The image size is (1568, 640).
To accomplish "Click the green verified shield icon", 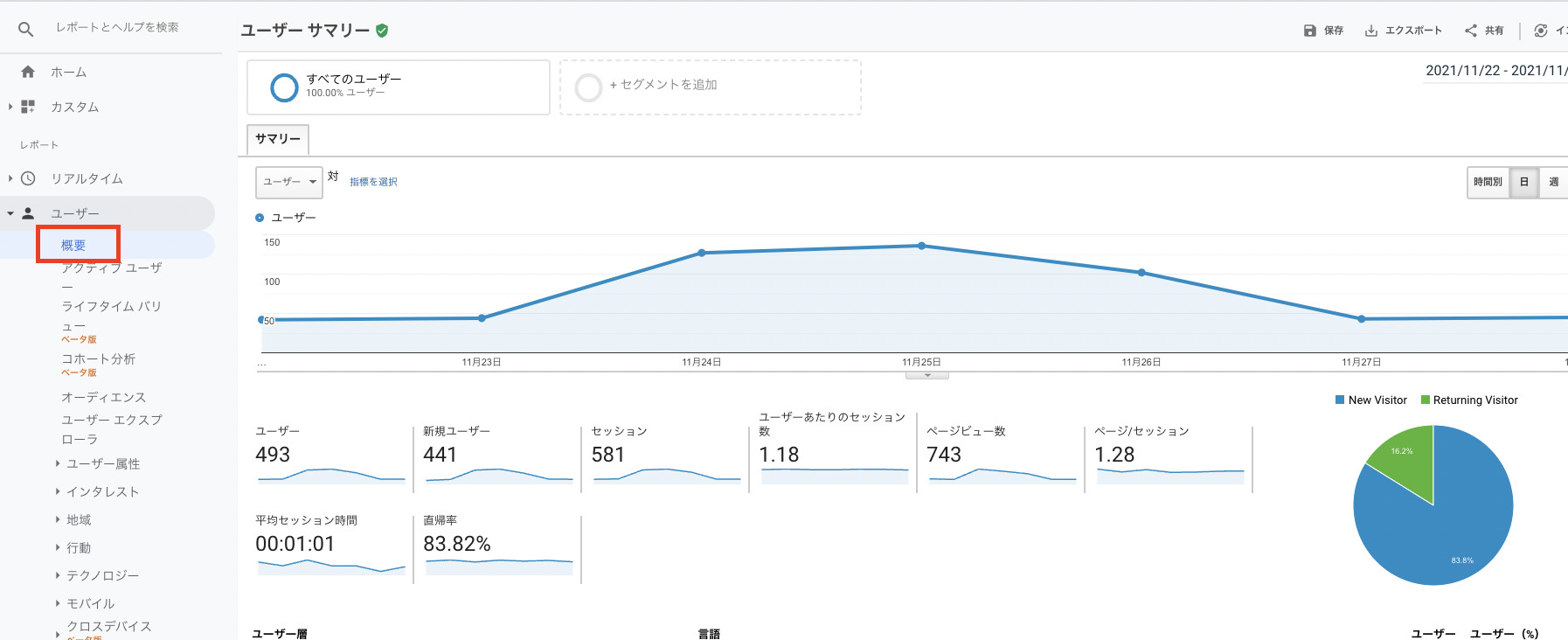I will [382, 31].
